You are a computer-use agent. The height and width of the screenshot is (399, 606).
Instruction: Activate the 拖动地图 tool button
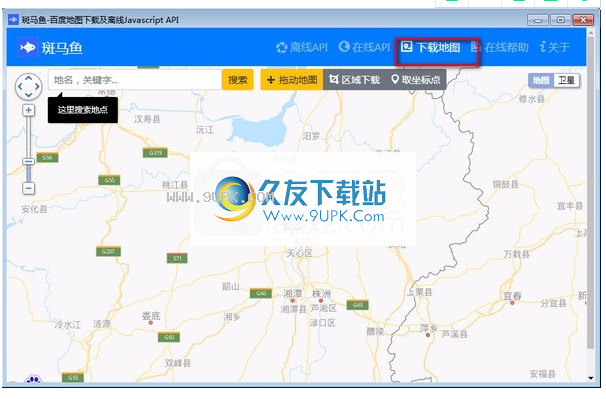click(x=292, y=80)
